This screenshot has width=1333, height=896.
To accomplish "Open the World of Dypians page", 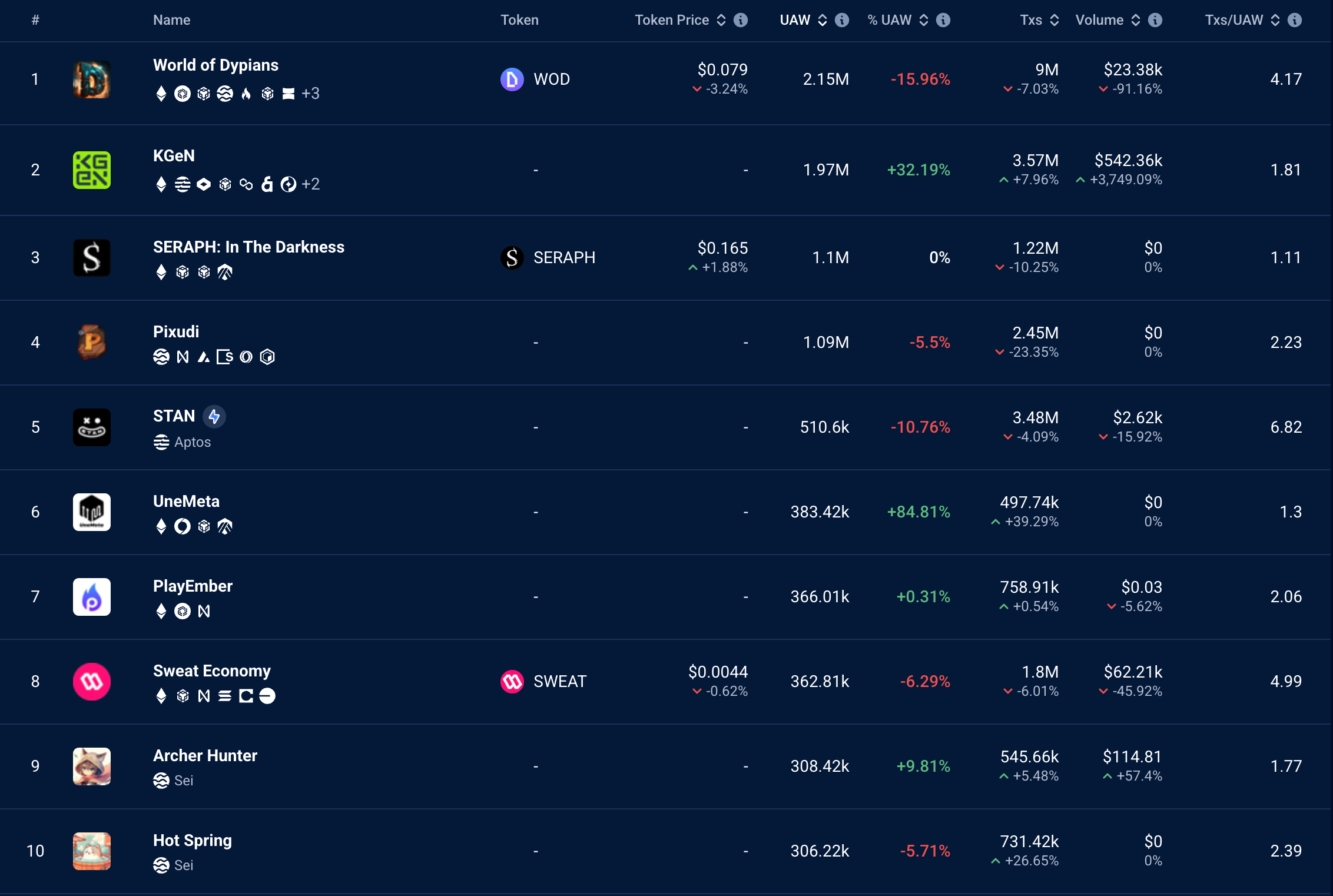I will click(215, 65).
